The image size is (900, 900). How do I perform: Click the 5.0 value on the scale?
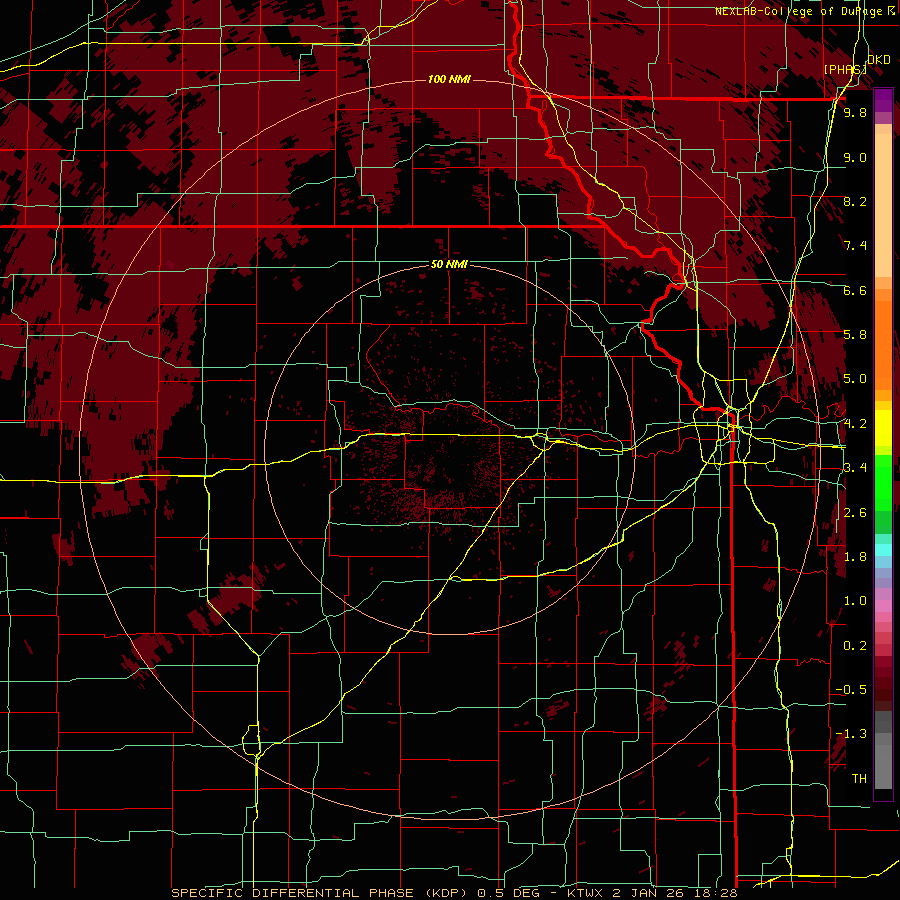[855, 379]
